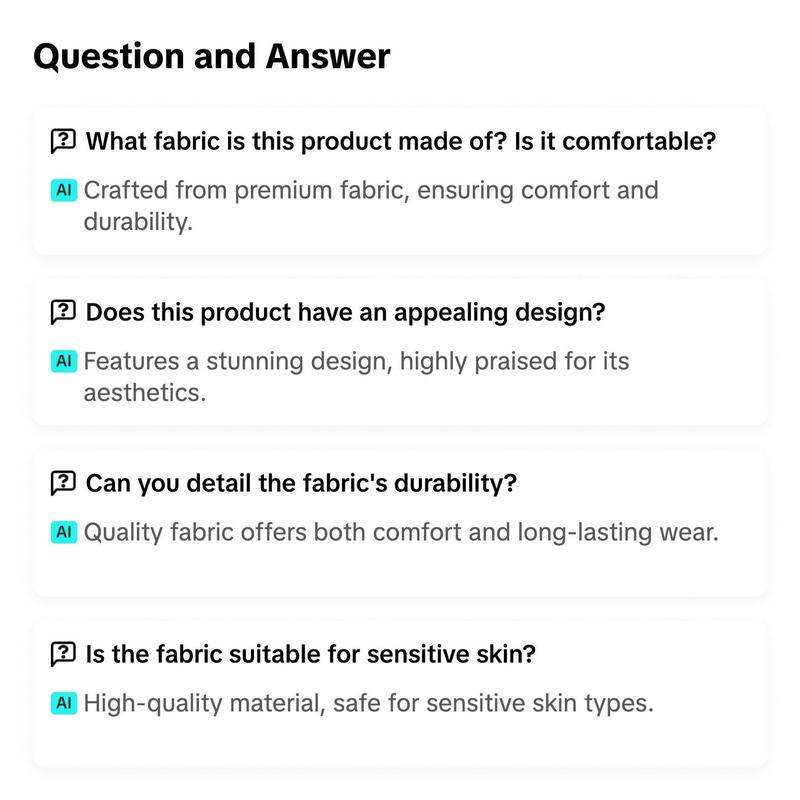Click the question icon beside fabric durability question
This screenshot has height=800, width=800.
point(63,483)
